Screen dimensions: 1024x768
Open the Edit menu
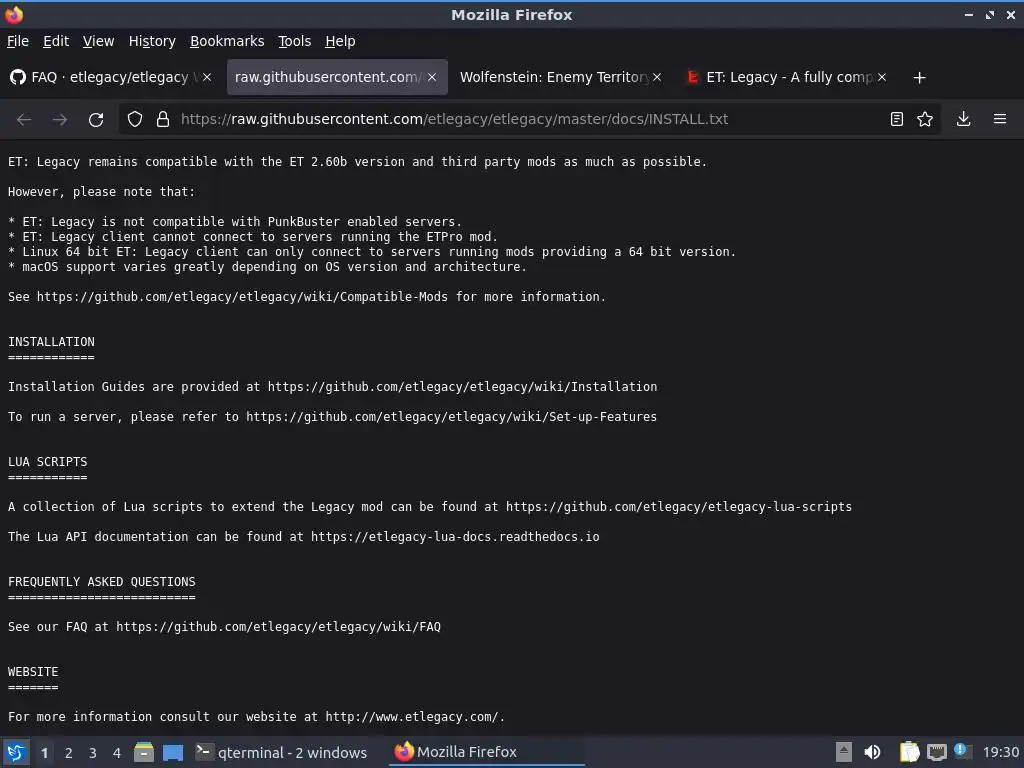[56, 41]
